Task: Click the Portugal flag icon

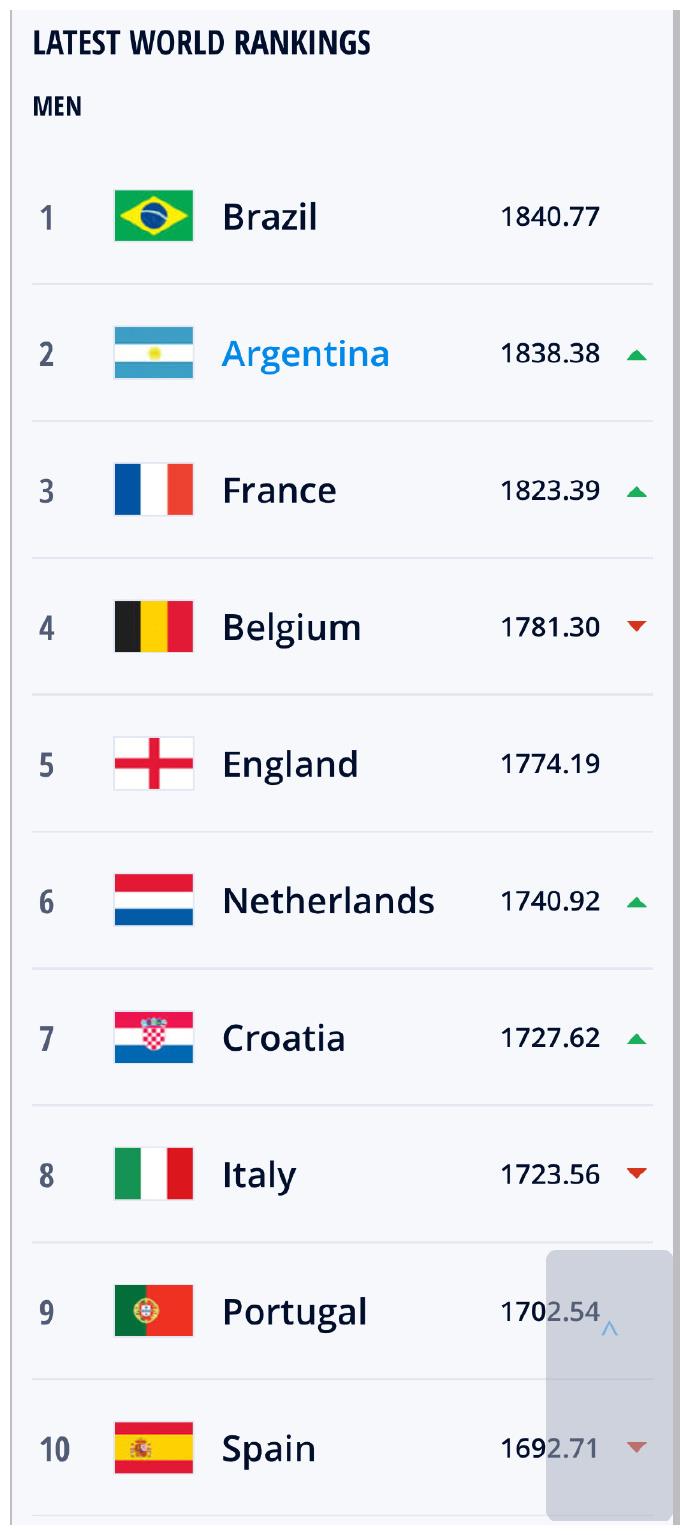Action: [x=154, y=1311]
